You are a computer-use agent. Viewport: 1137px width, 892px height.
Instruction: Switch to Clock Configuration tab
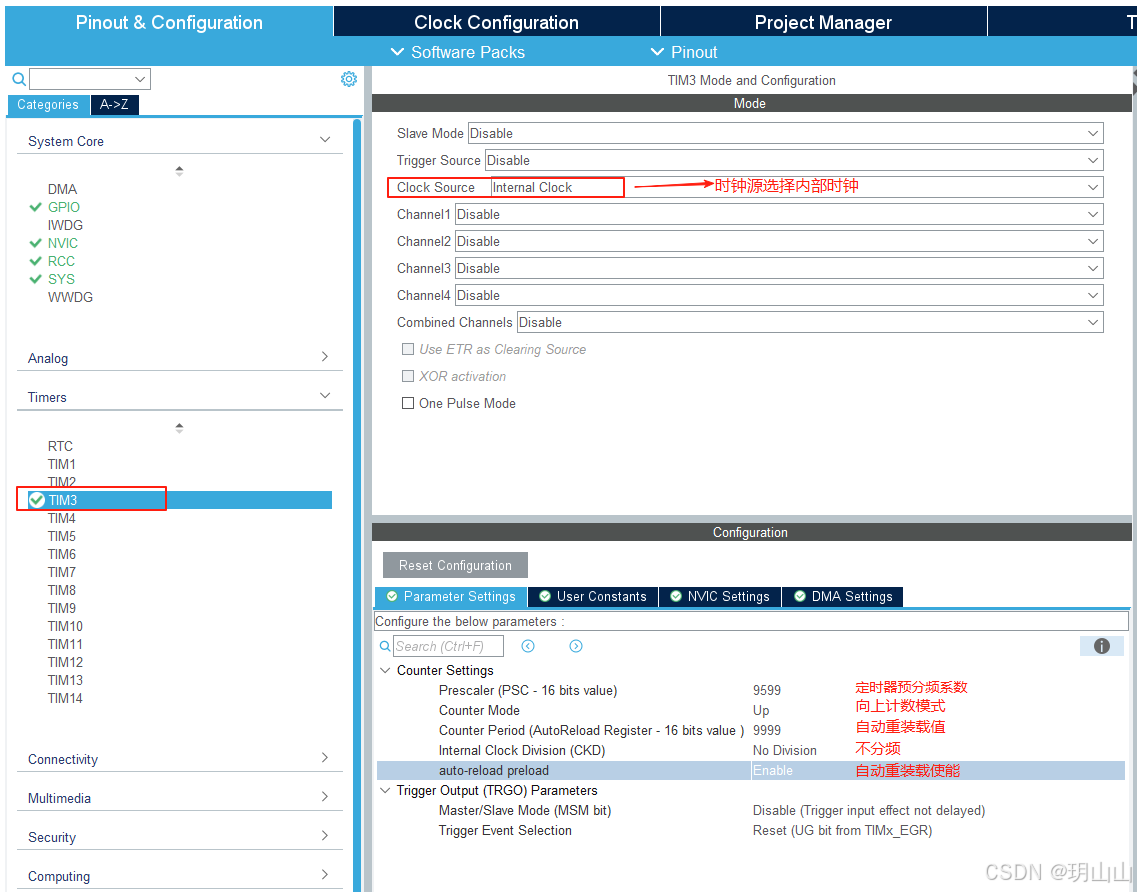[x=497, y=22]
